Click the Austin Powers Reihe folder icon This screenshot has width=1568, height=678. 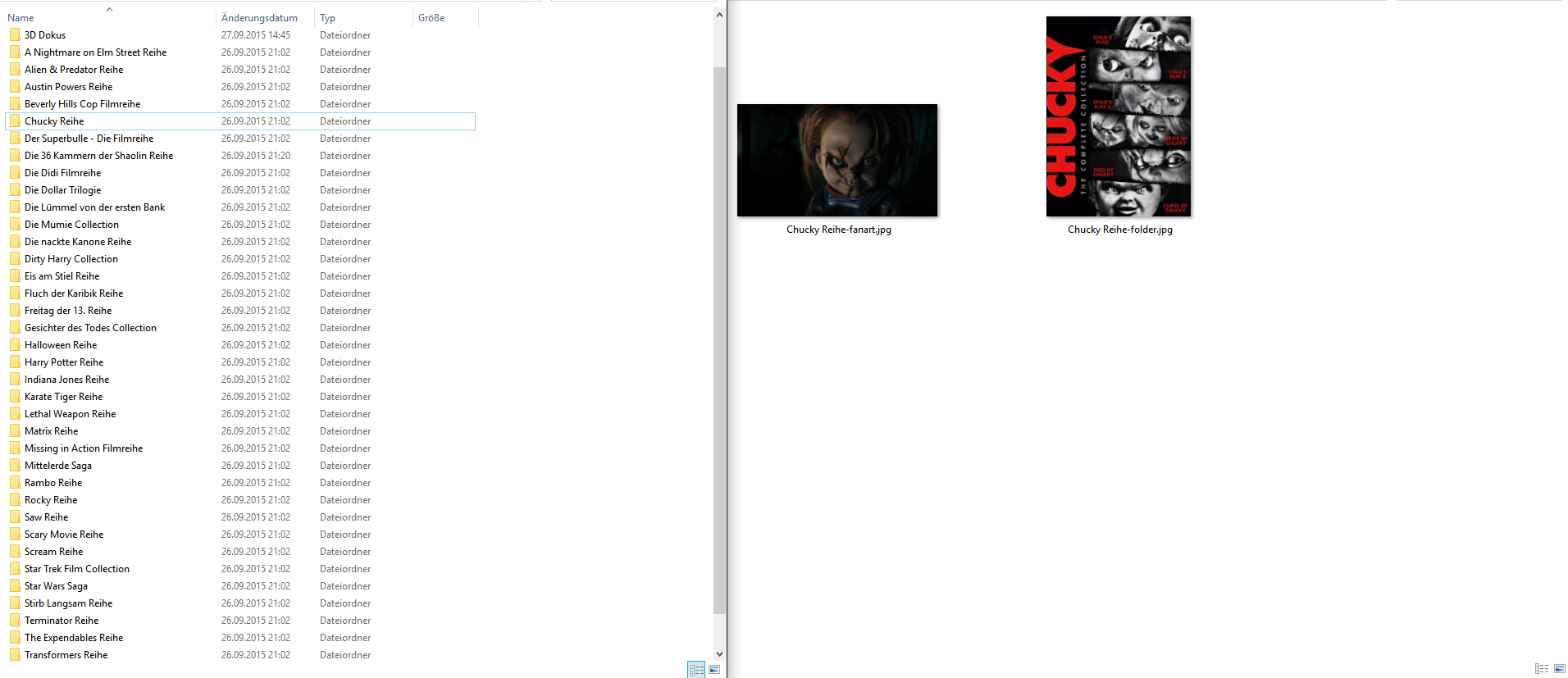coord(15,87)
